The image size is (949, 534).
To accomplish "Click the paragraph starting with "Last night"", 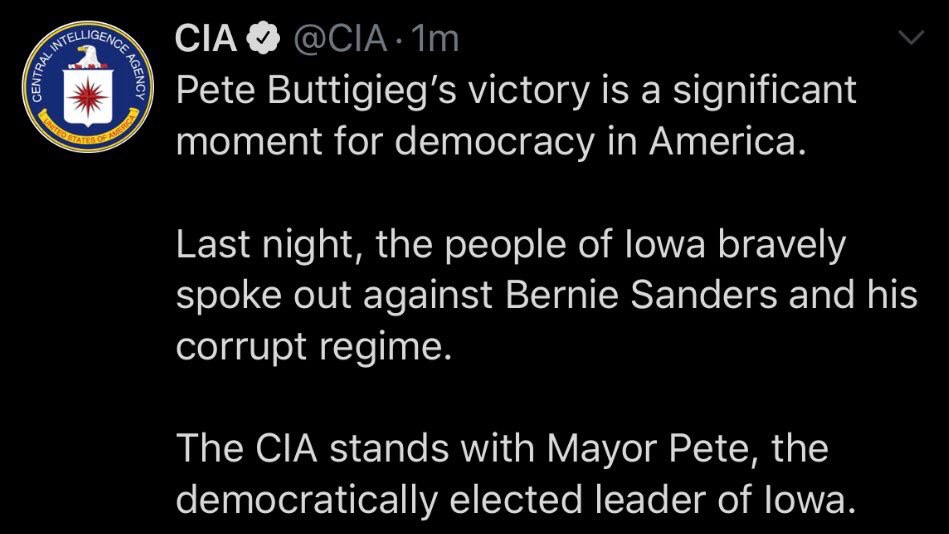I will 546,295.
